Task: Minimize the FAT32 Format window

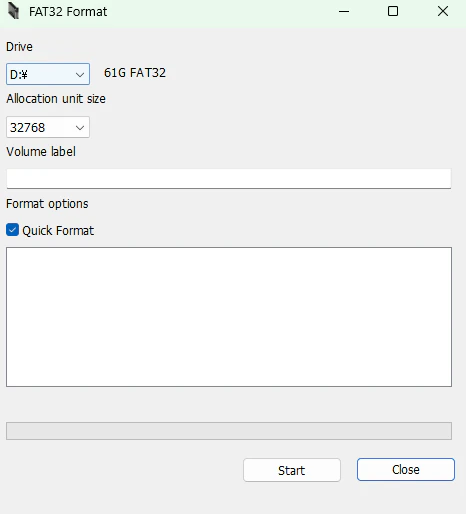Action: 344,12
